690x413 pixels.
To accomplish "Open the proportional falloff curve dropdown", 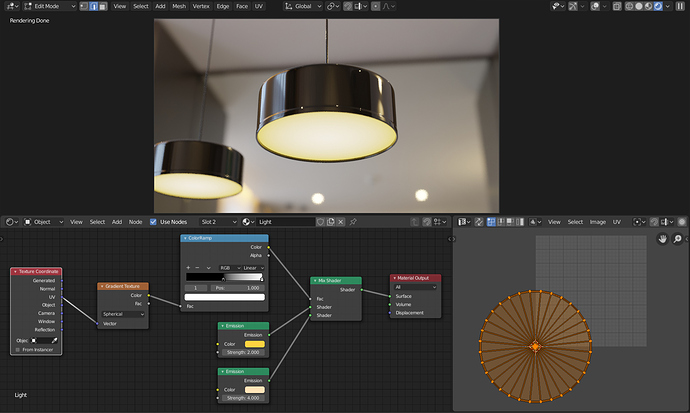I will tap(389, 6).
